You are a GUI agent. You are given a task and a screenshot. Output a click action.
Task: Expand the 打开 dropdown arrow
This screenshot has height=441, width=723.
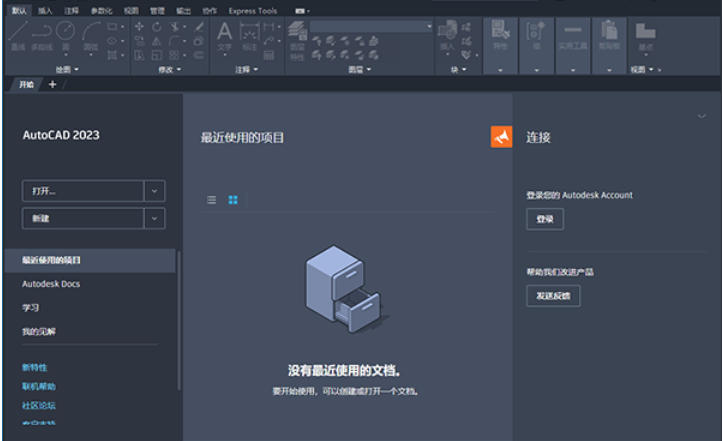[154, 191]
